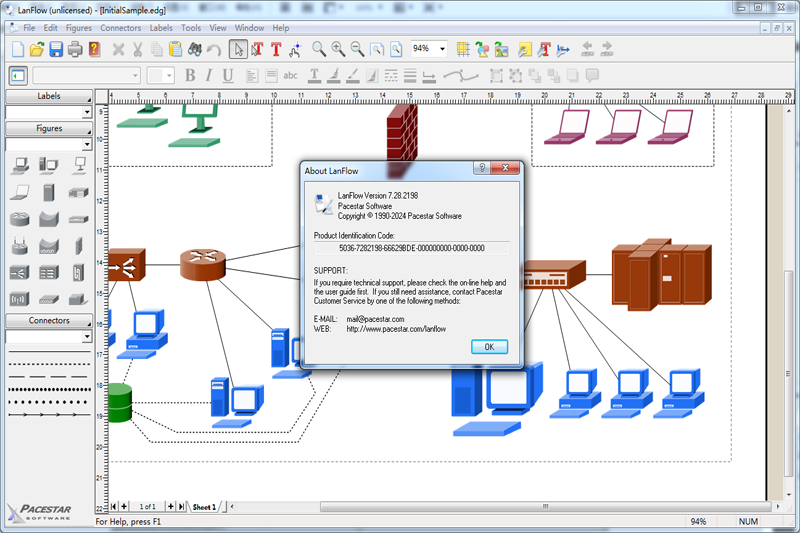Print using the printer icon
Screen dimensions: 800x533
click(75, 49)
